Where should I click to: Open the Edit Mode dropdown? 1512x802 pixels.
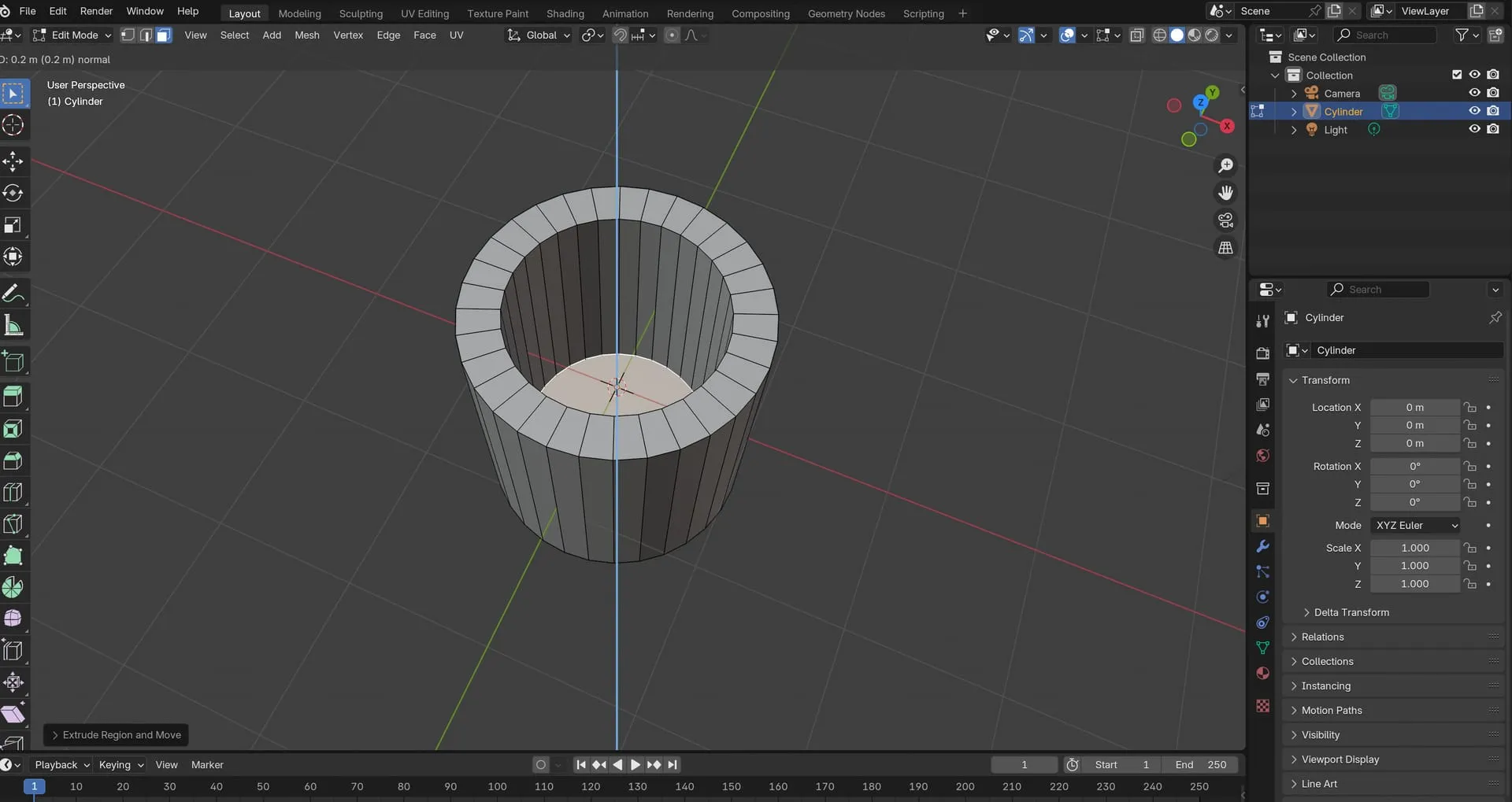click(73, 35)
